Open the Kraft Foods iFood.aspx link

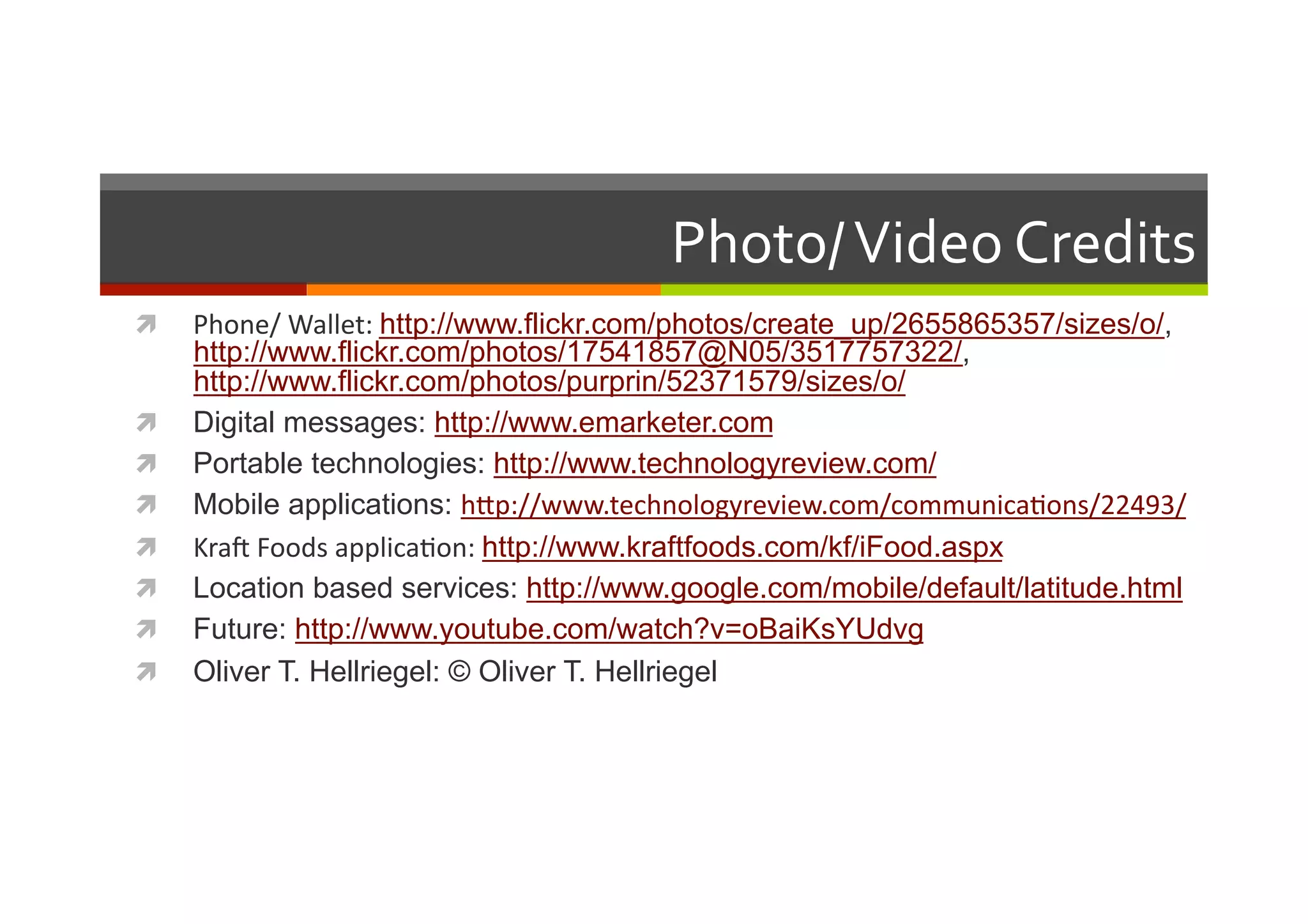coord(742,547)
